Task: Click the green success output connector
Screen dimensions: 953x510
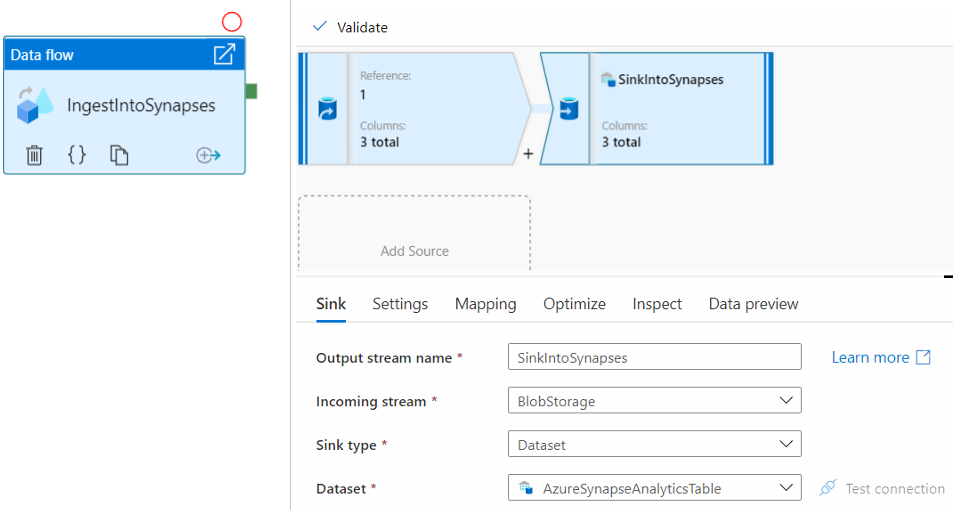Action: point(251,91)
